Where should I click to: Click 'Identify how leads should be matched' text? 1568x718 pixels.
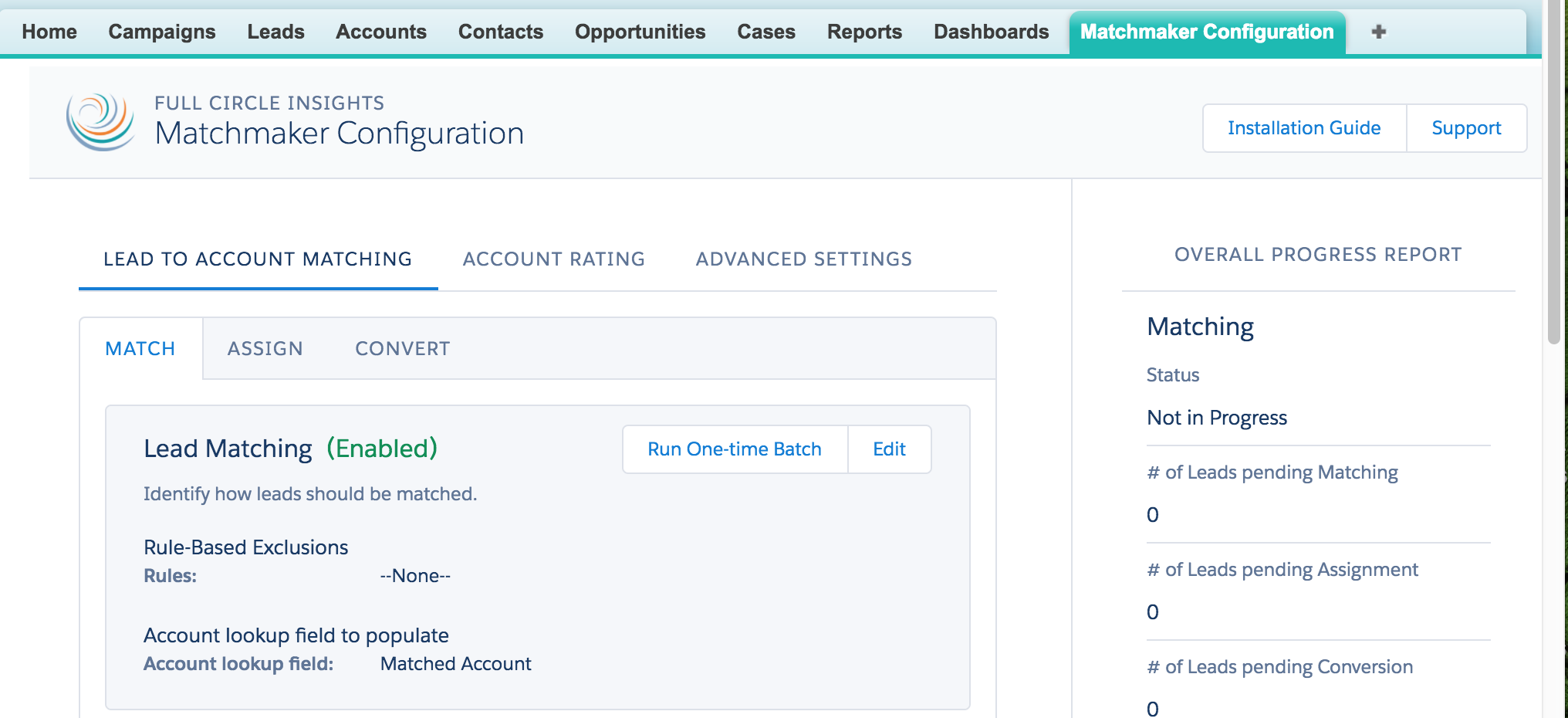(310, 494)
